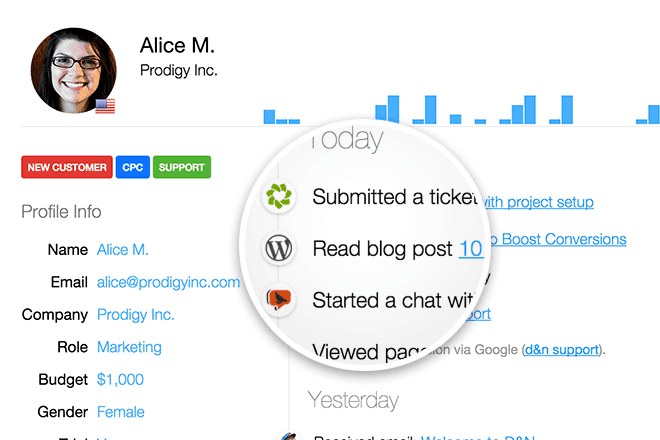
Task: Click the Female gender value
Action: coord(121,411)
